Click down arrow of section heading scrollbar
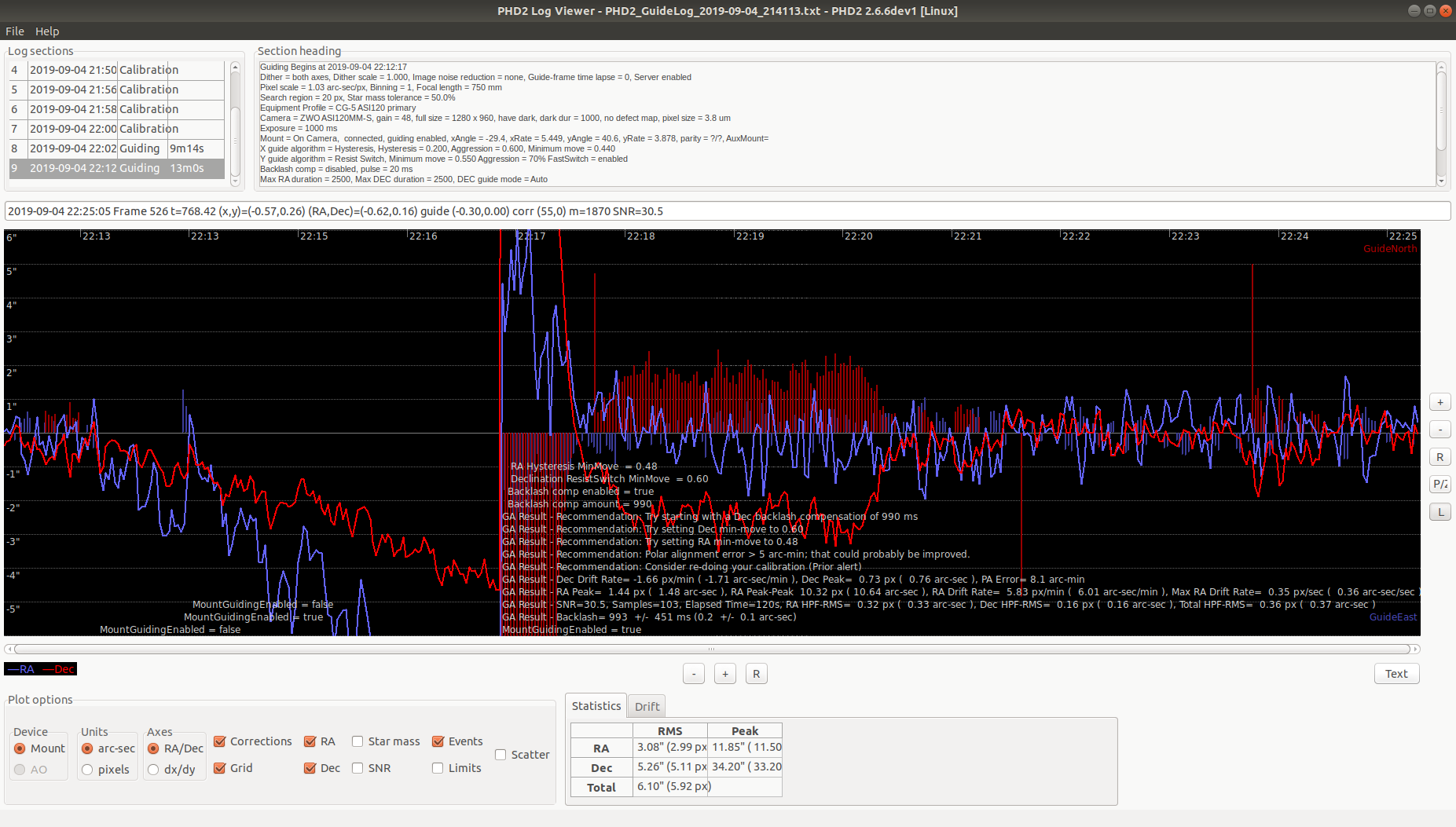The width and height of the screenshot is (1456, 827). pos(1441,182)
